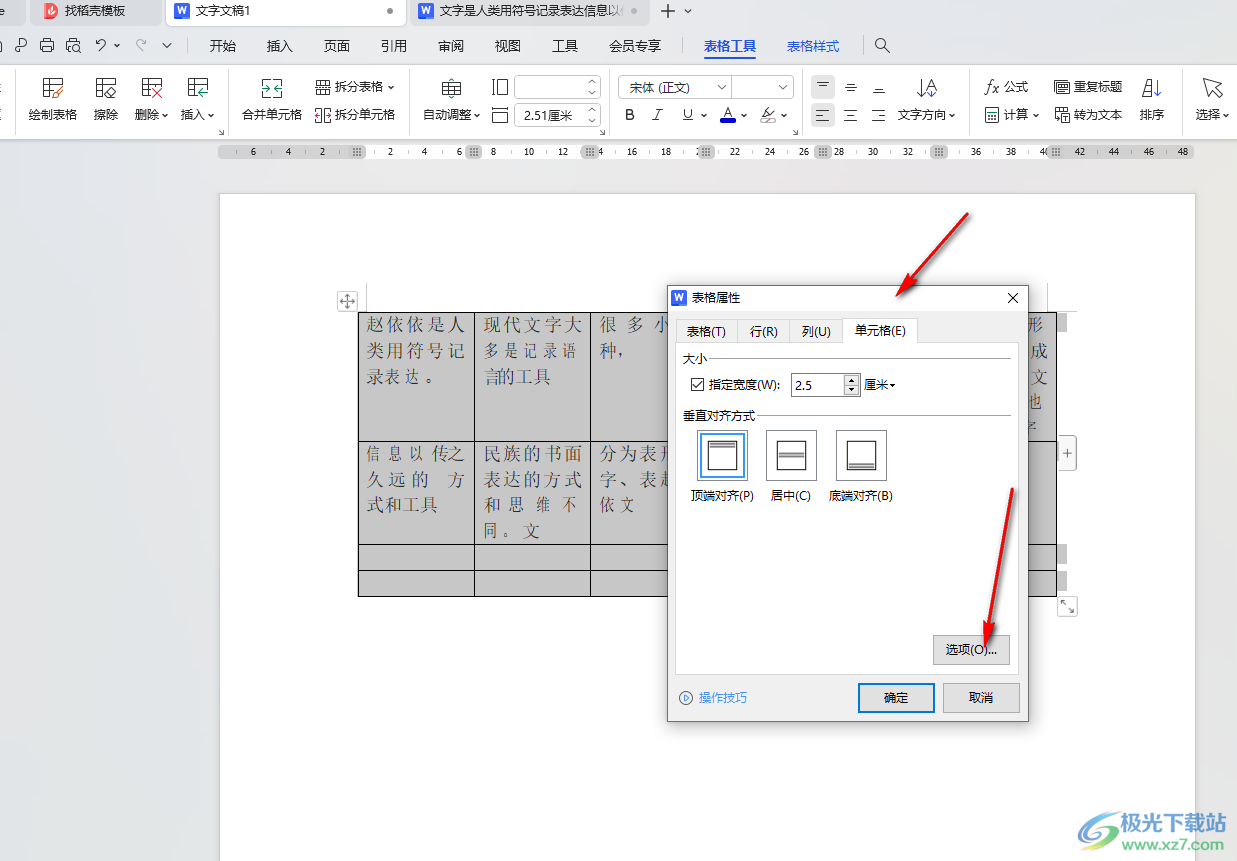Select 底端对齐(B) vertical alignment
This screenshot has height=861, width=1237.
861,466
